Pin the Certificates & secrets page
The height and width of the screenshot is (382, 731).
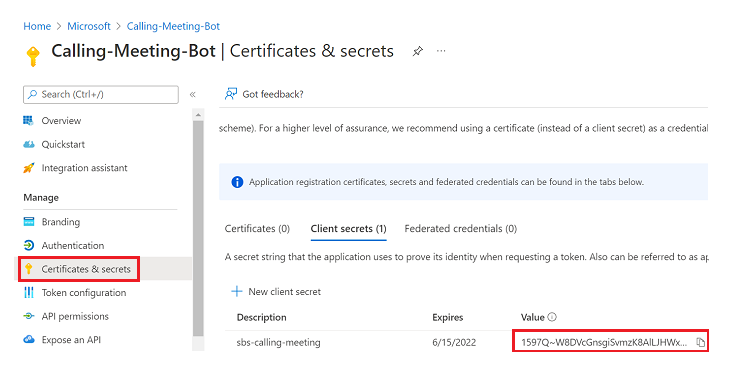tap(418, 51)
